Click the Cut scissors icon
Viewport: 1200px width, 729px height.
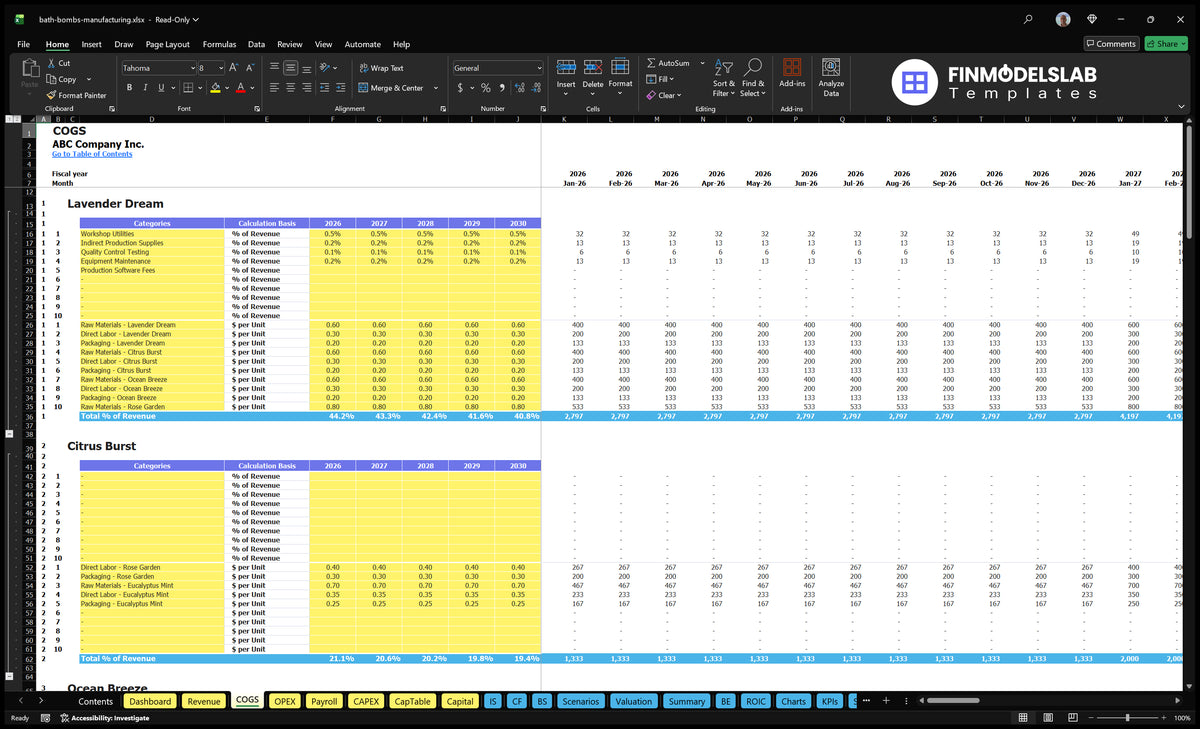[51, 63]
